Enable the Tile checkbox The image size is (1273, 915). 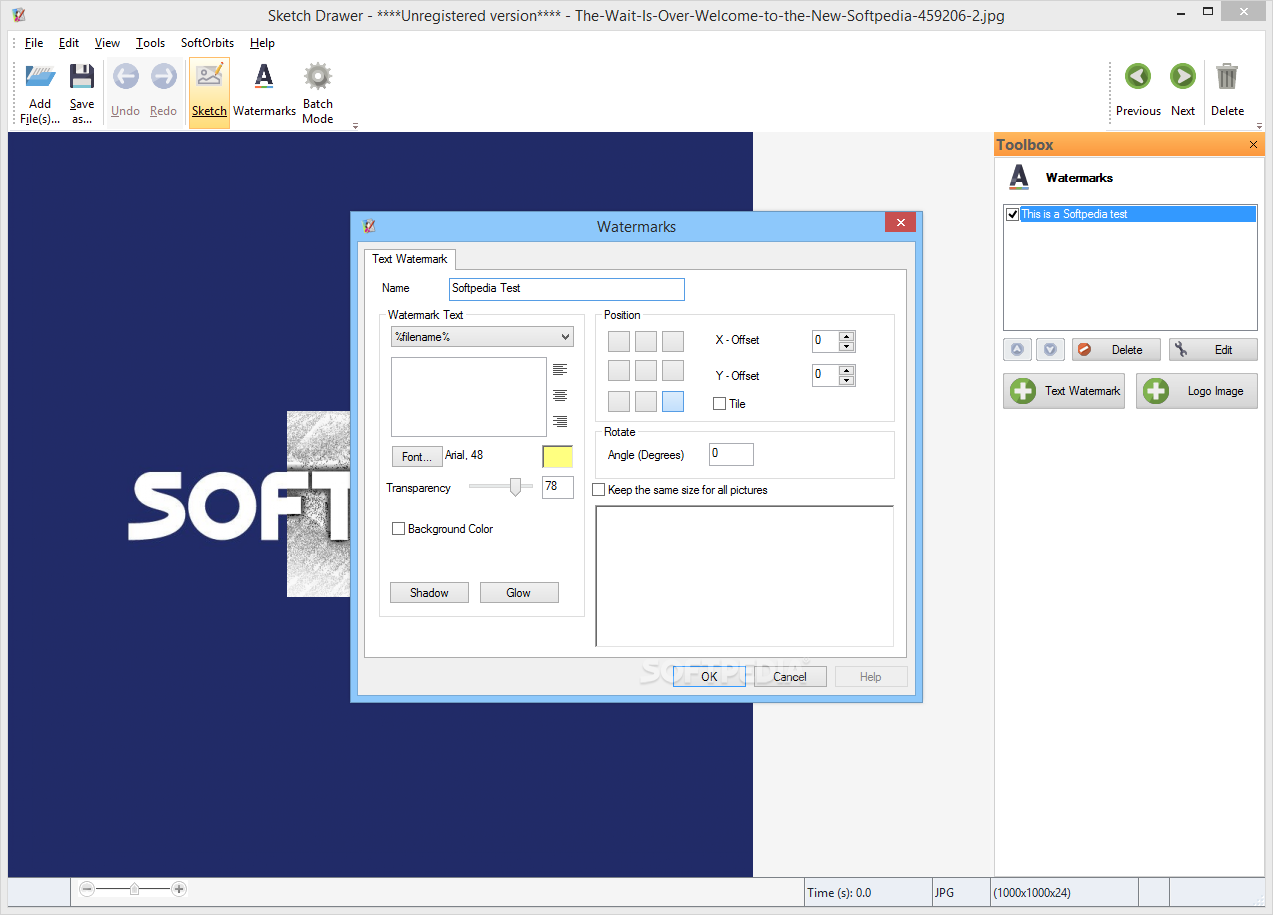[x=719, y=404]
